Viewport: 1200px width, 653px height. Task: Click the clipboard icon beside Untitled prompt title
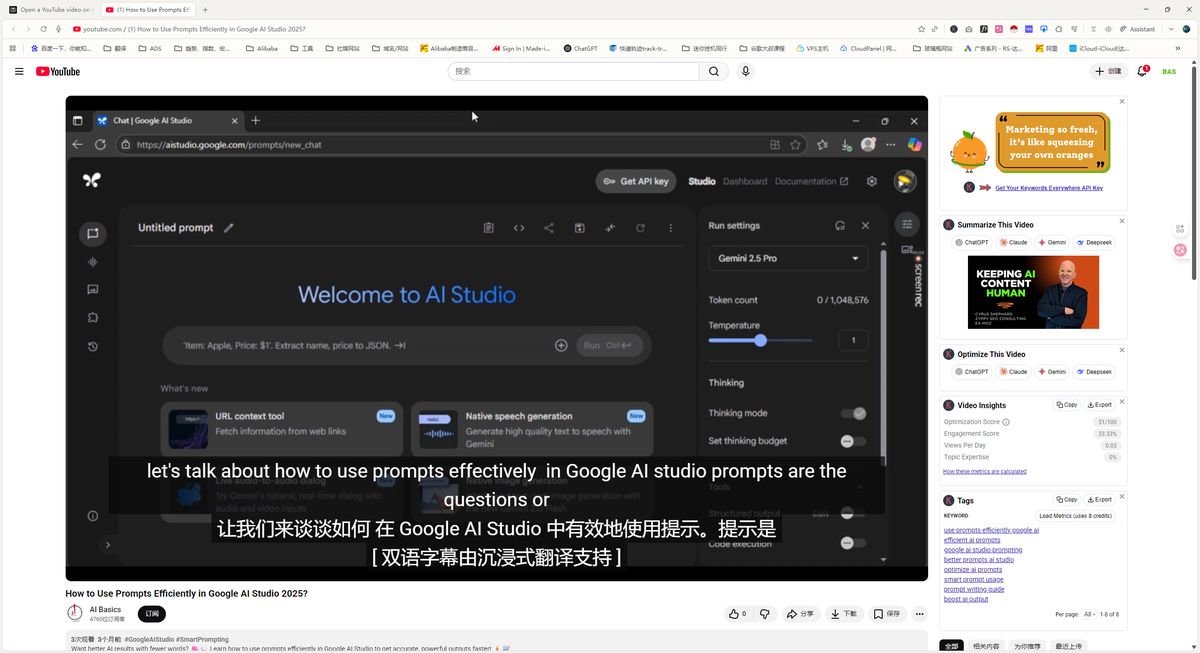tap(488, 227)
